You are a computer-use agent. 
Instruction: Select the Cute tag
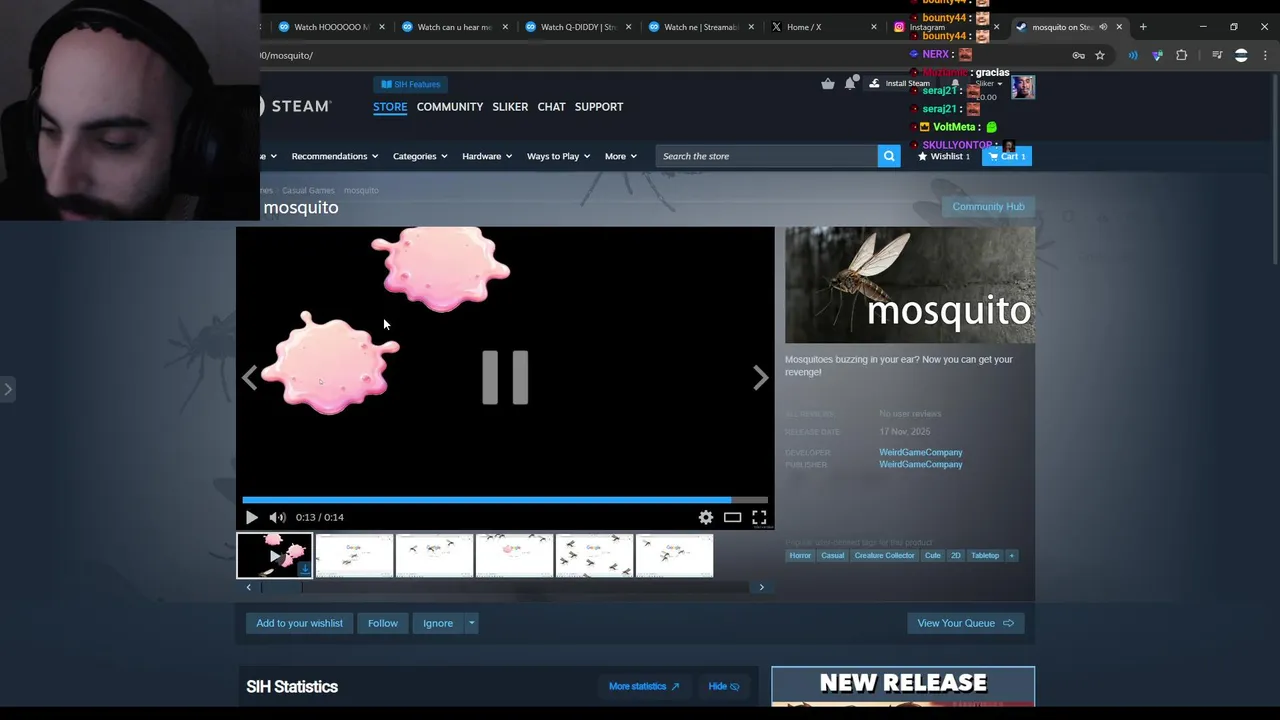pos(933,555)
